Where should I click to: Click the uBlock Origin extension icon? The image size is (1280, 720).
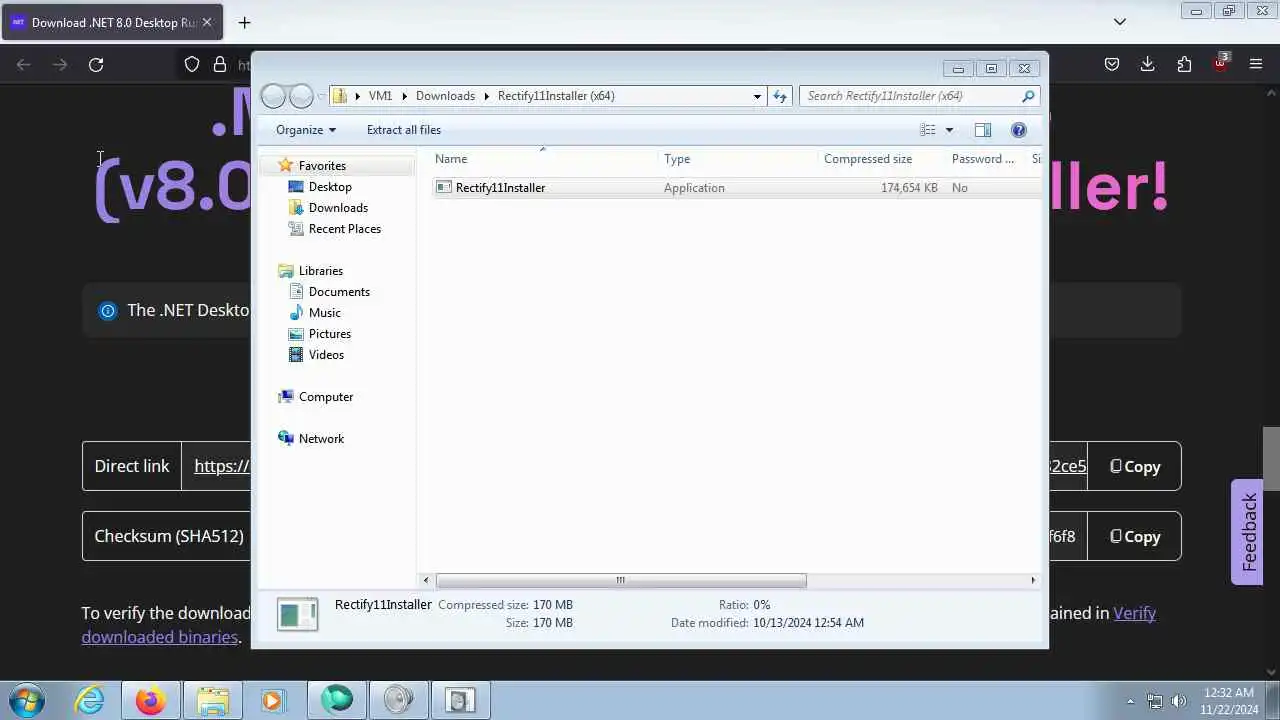[x=1221, y=63]
